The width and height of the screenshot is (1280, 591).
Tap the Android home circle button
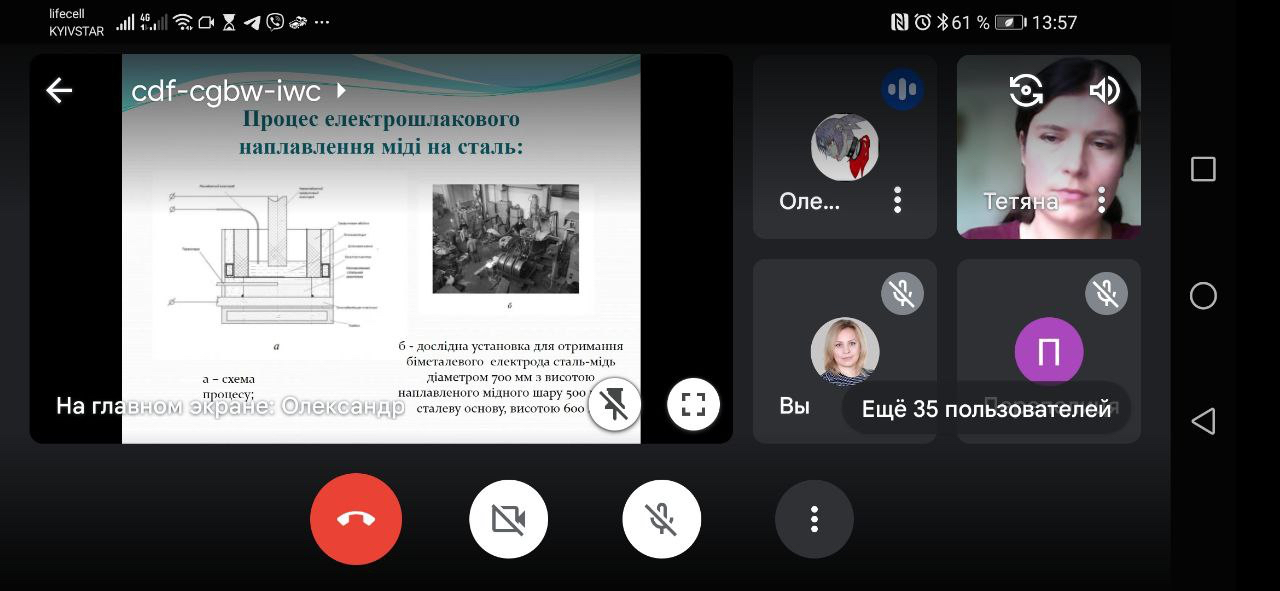(x=1203, y=295)
